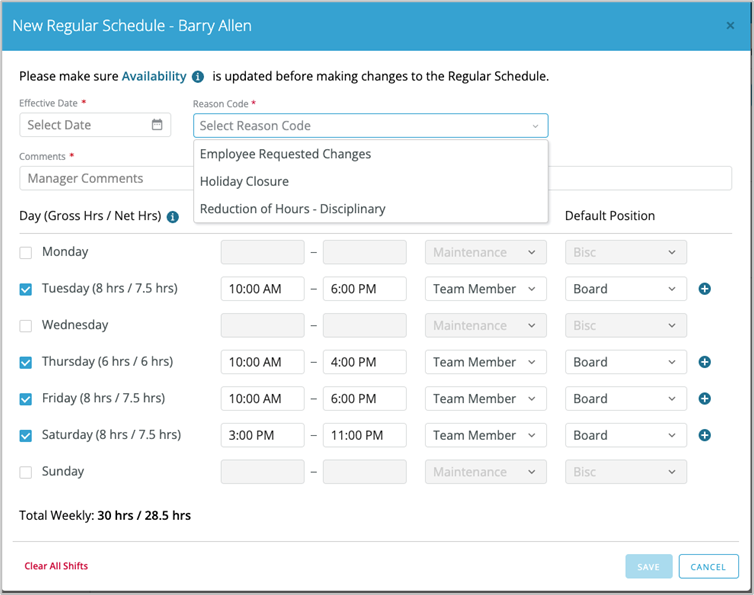Screen dimensions: 754x595
Task: Uncheck the Tuesday schedule checkbox
Action: 26,289
